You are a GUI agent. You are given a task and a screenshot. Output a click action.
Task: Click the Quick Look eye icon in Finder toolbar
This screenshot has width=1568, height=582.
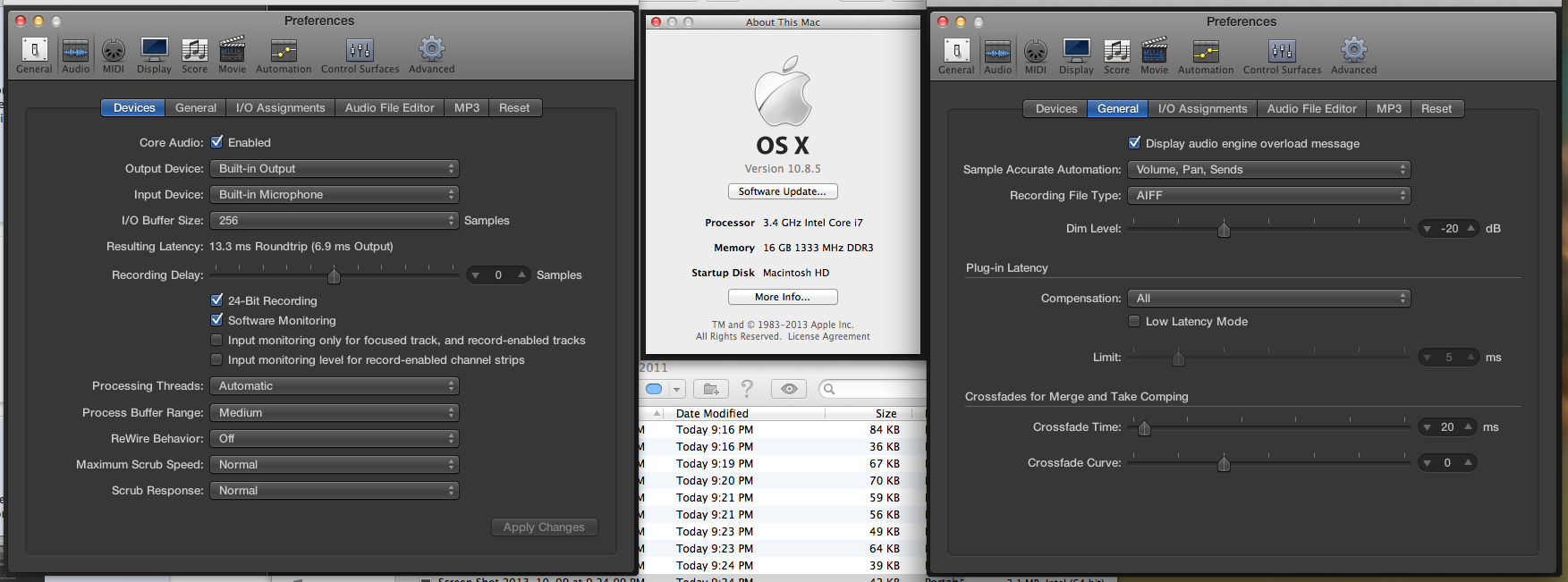click(x=789, y=389)
